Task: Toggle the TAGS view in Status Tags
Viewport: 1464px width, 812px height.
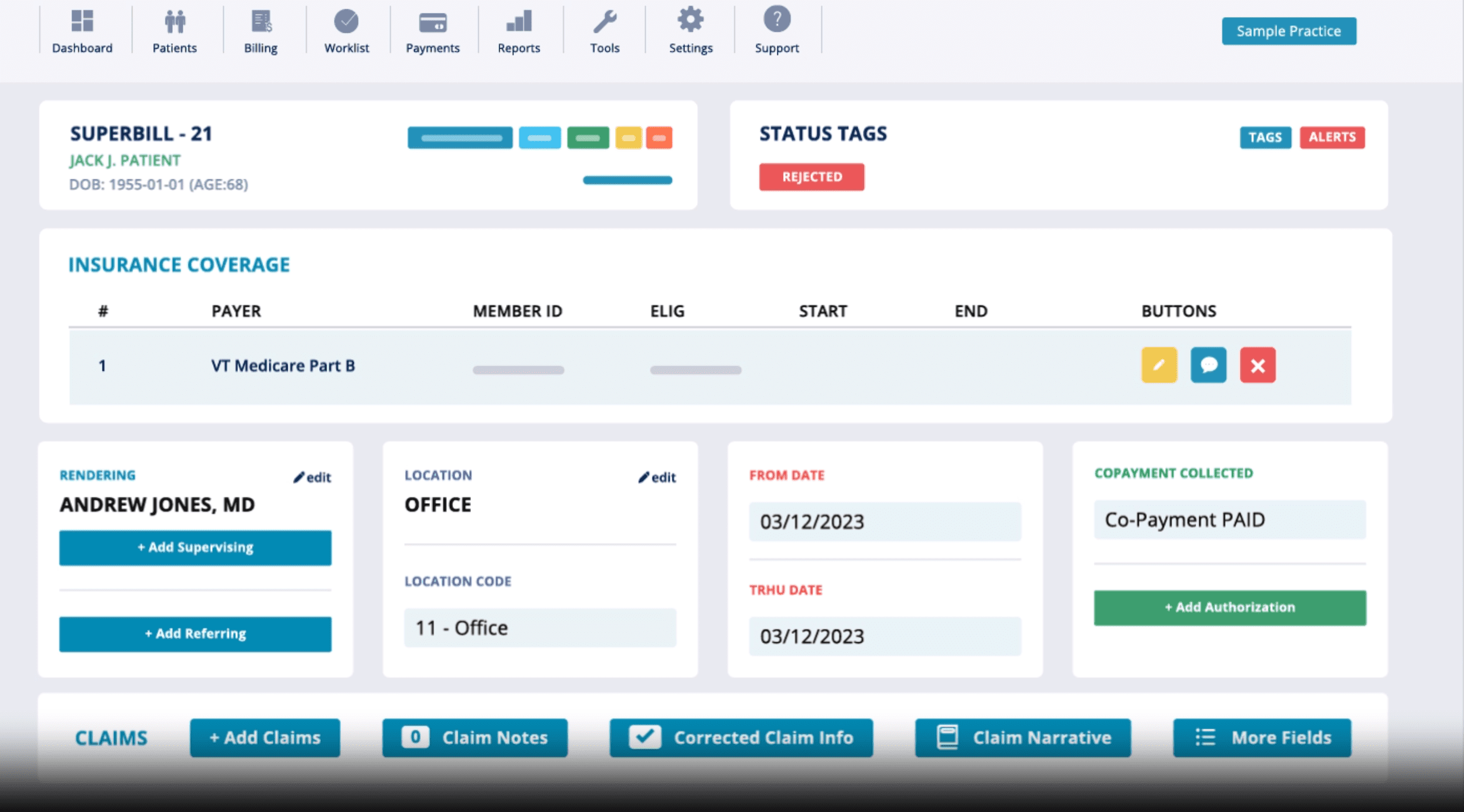Action: coord(1264,136)
